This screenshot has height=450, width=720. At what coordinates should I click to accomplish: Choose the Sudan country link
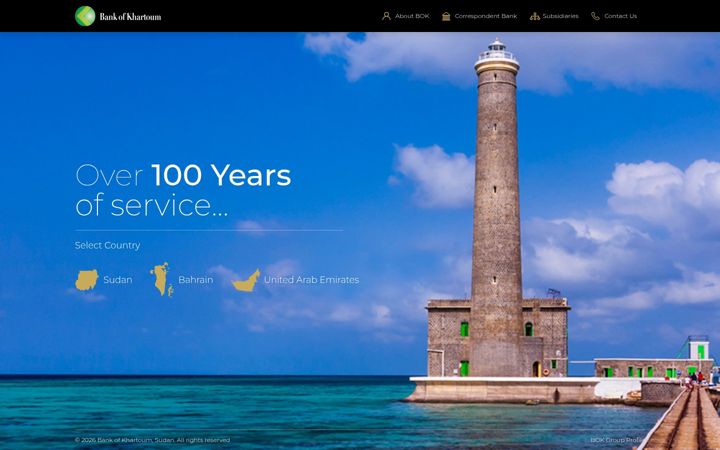pyautogui.click(x=118, y=280)
